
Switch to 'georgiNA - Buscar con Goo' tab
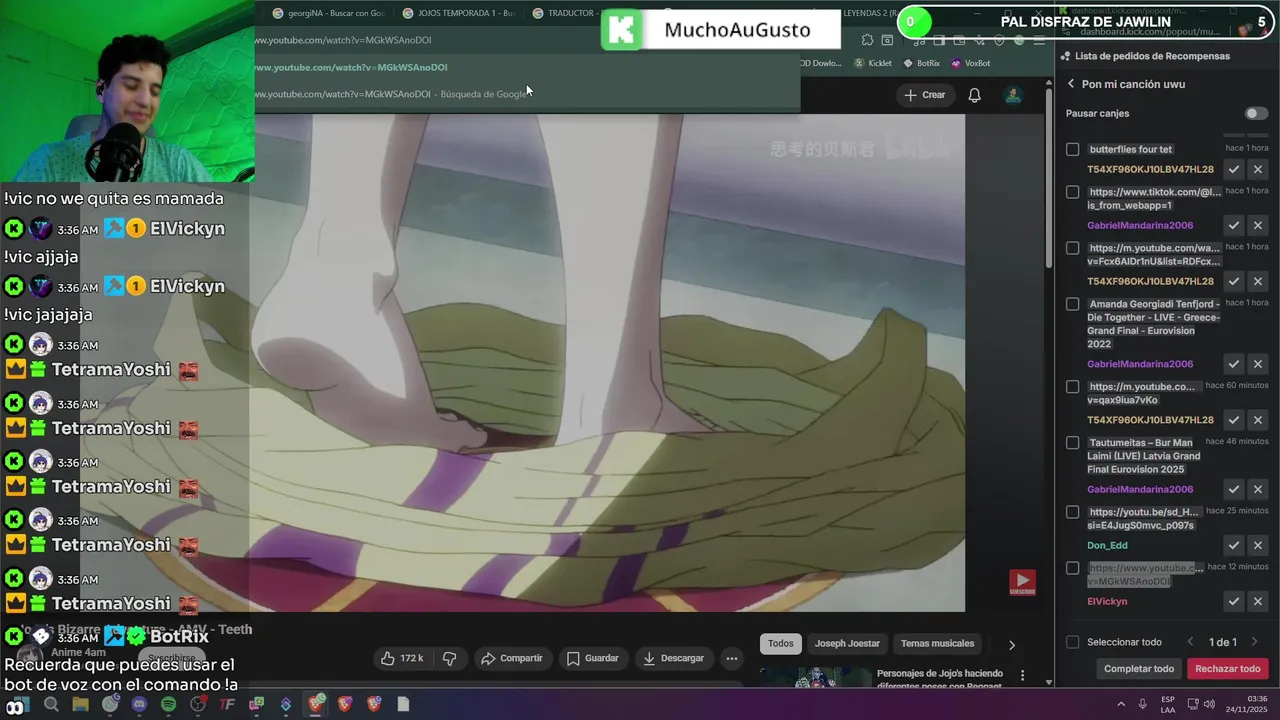(329, 13)
